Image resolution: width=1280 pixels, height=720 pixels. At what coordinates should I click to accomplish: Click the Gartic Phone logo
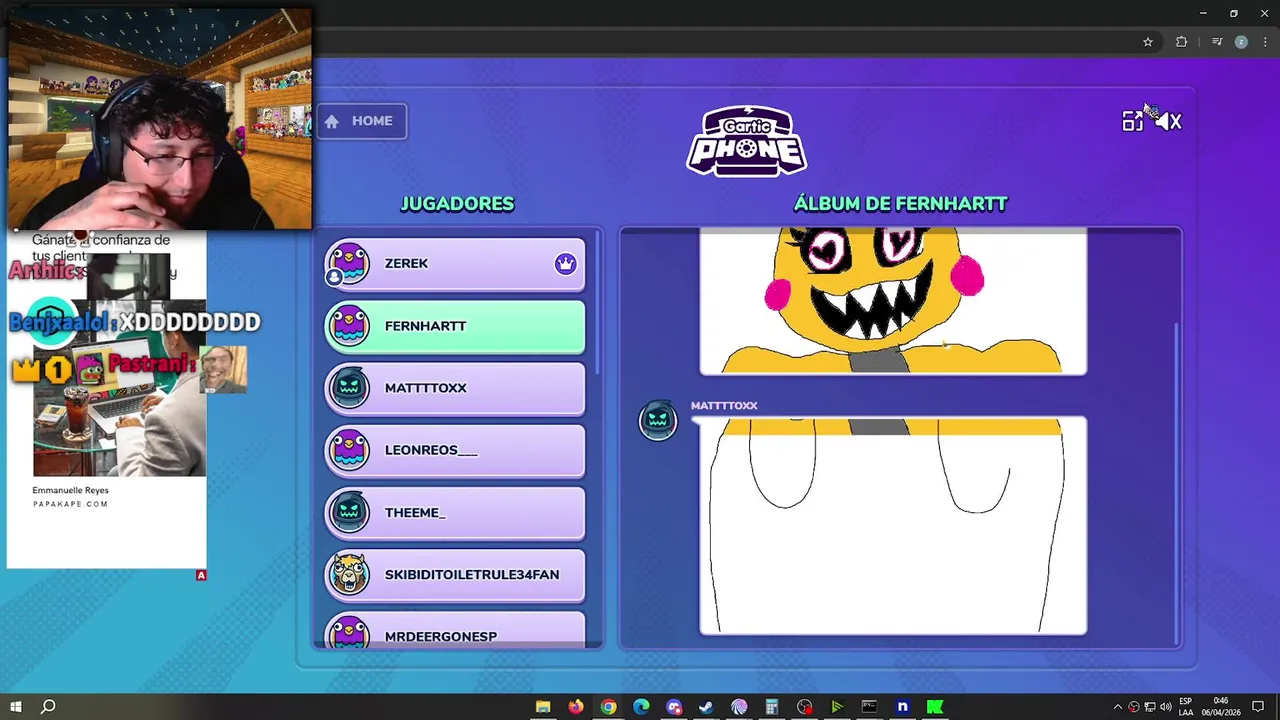(746, 141)
